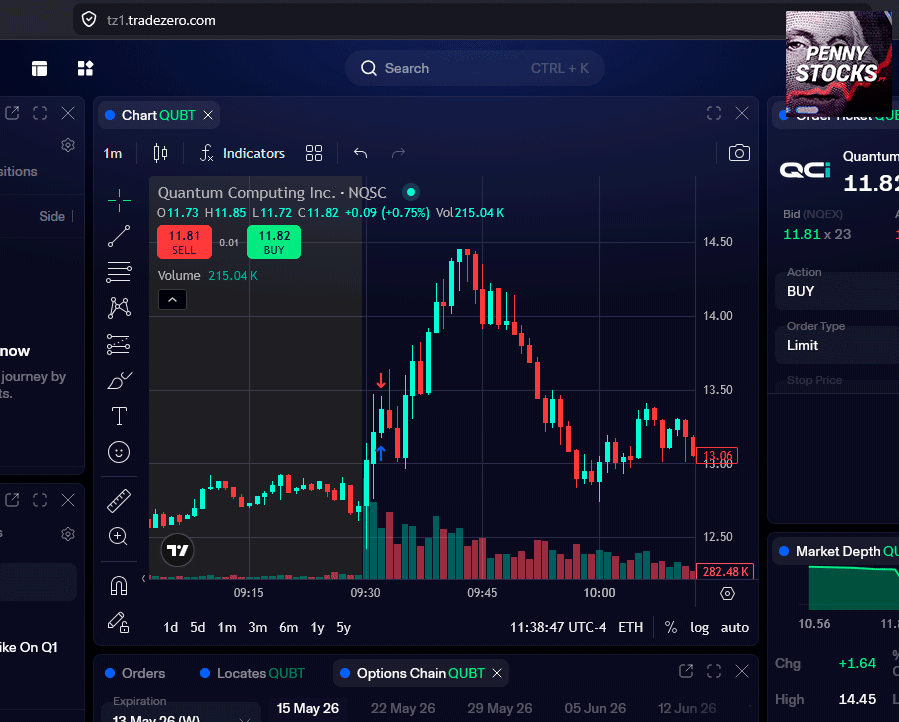Open settings gear in upper left panel
Screen dimensions: 899x722
(x=68, y=145)
